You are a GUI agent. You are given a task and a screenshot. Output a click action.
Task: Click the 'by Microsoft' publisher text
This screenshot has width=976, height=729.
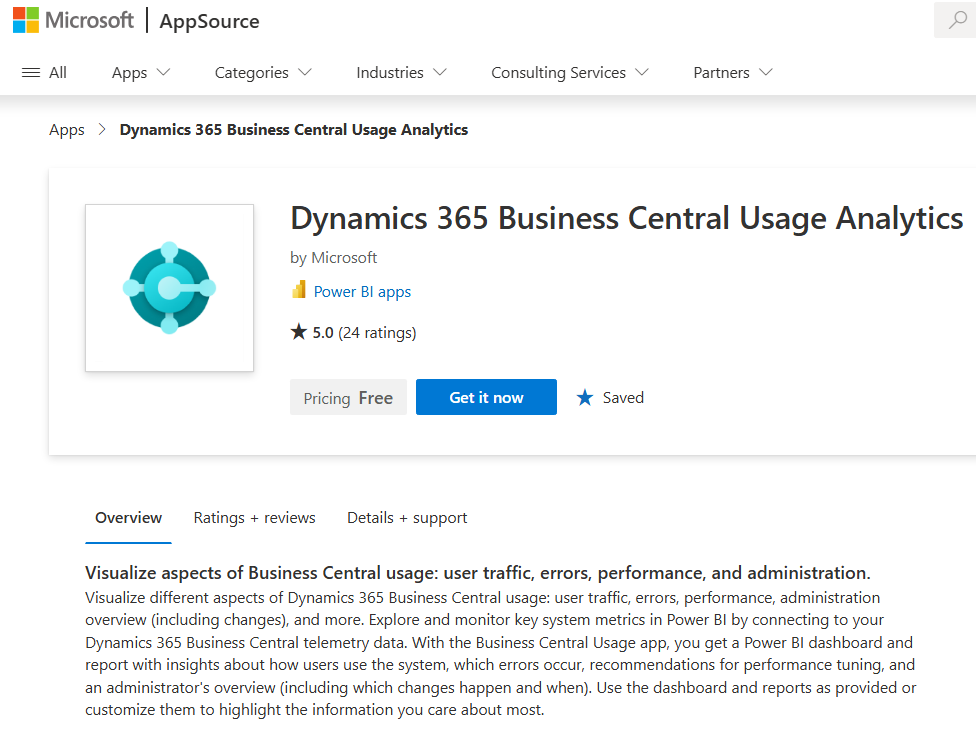coord(334,258)
